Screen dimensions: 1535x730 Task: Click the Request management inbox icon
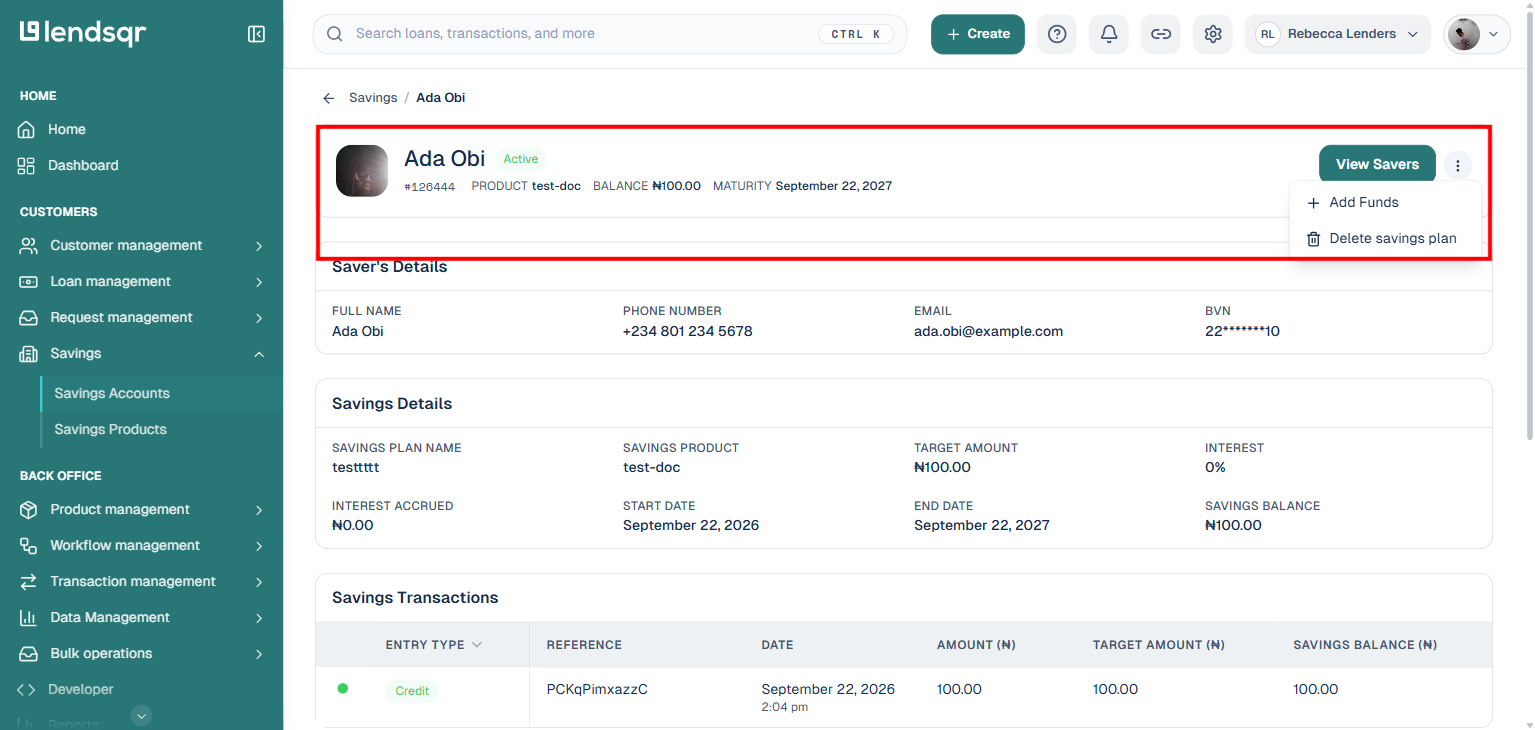pos(29,318)
